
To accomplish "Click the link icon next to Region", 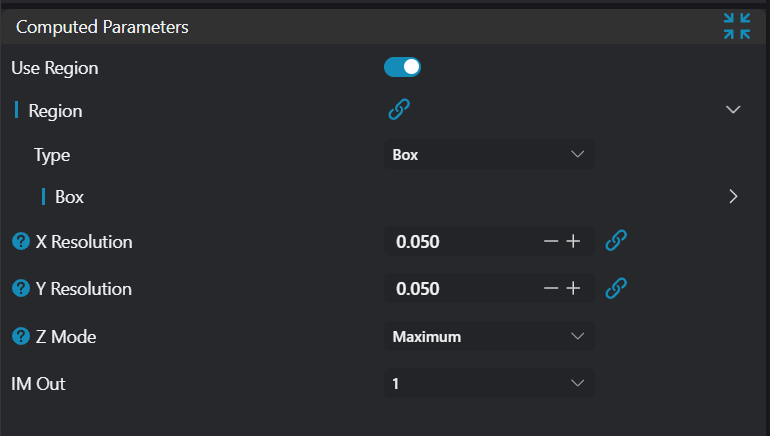I will [x=399, y=110].
